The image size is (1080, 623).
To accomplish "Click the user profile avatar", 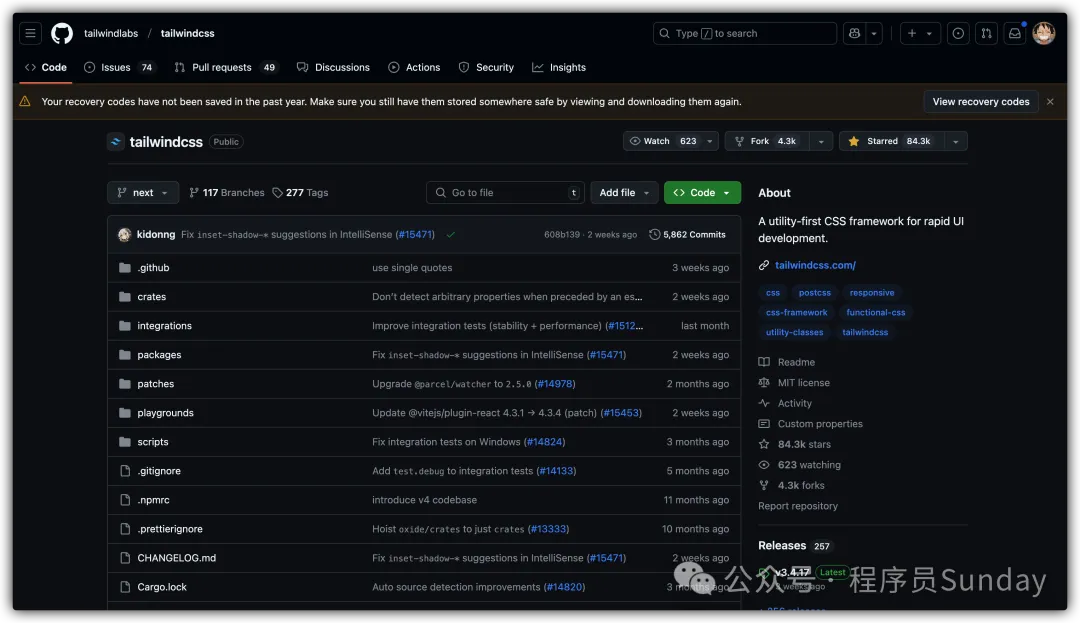I will point(1044,33).
